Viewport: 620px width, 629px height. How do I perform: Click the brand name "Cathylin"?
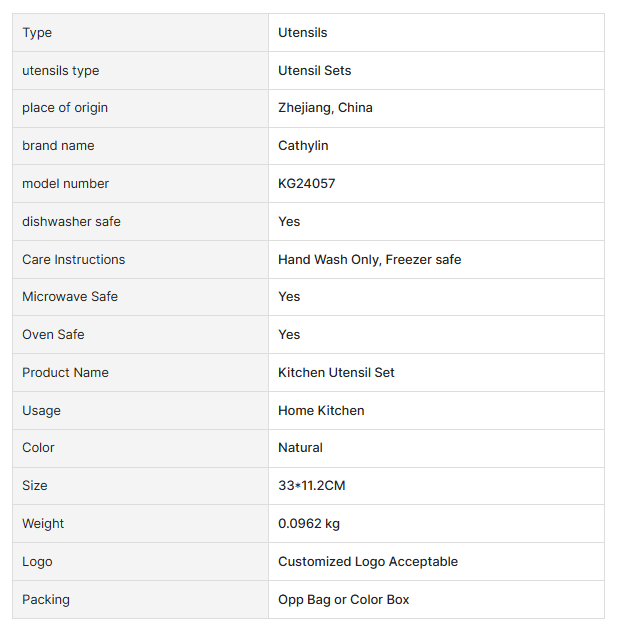point(303,146)
